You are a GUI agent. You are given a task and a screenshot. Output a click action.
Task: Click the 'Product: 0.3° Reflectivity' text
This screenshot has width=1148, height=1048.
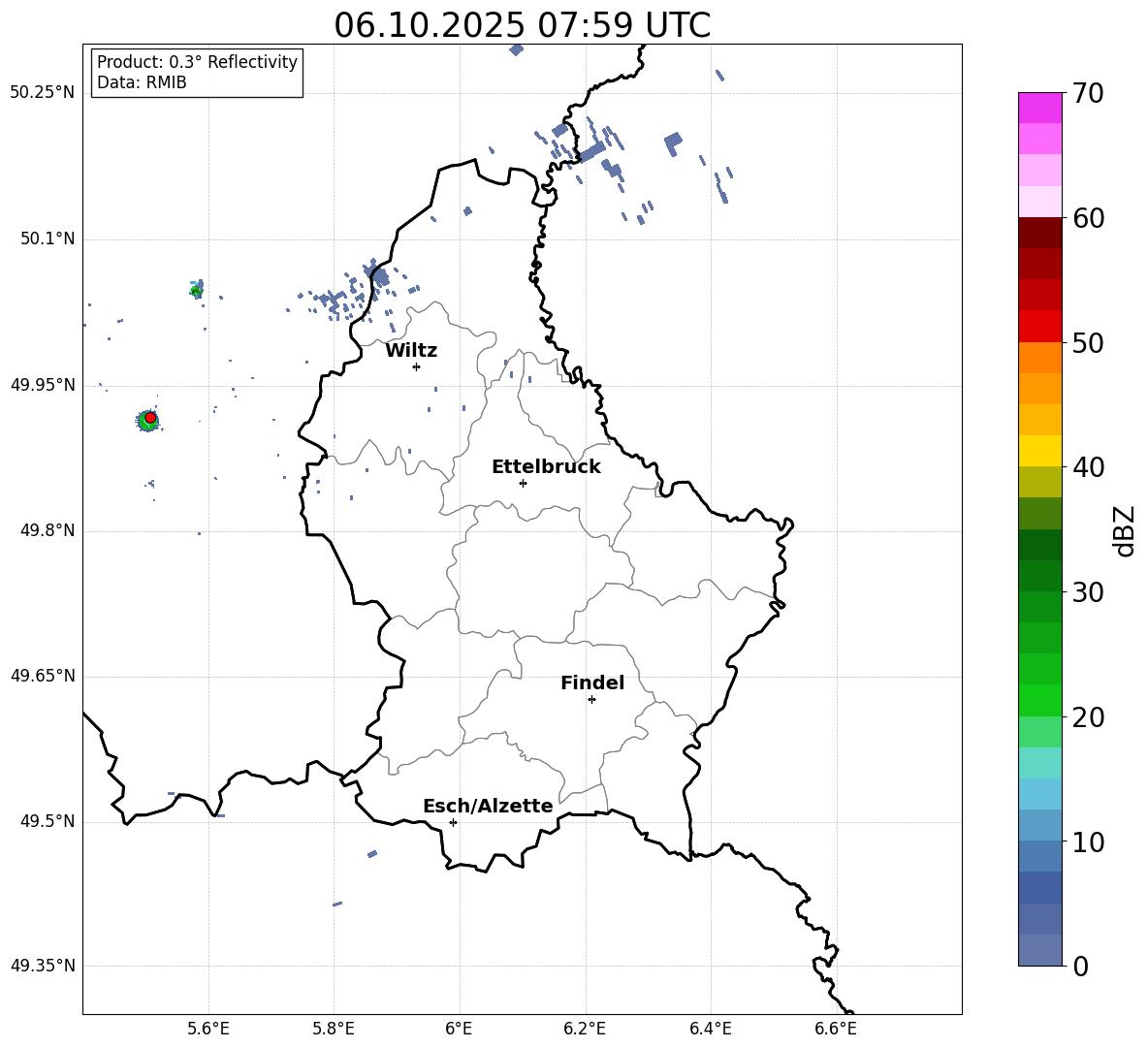click(197, 61)
